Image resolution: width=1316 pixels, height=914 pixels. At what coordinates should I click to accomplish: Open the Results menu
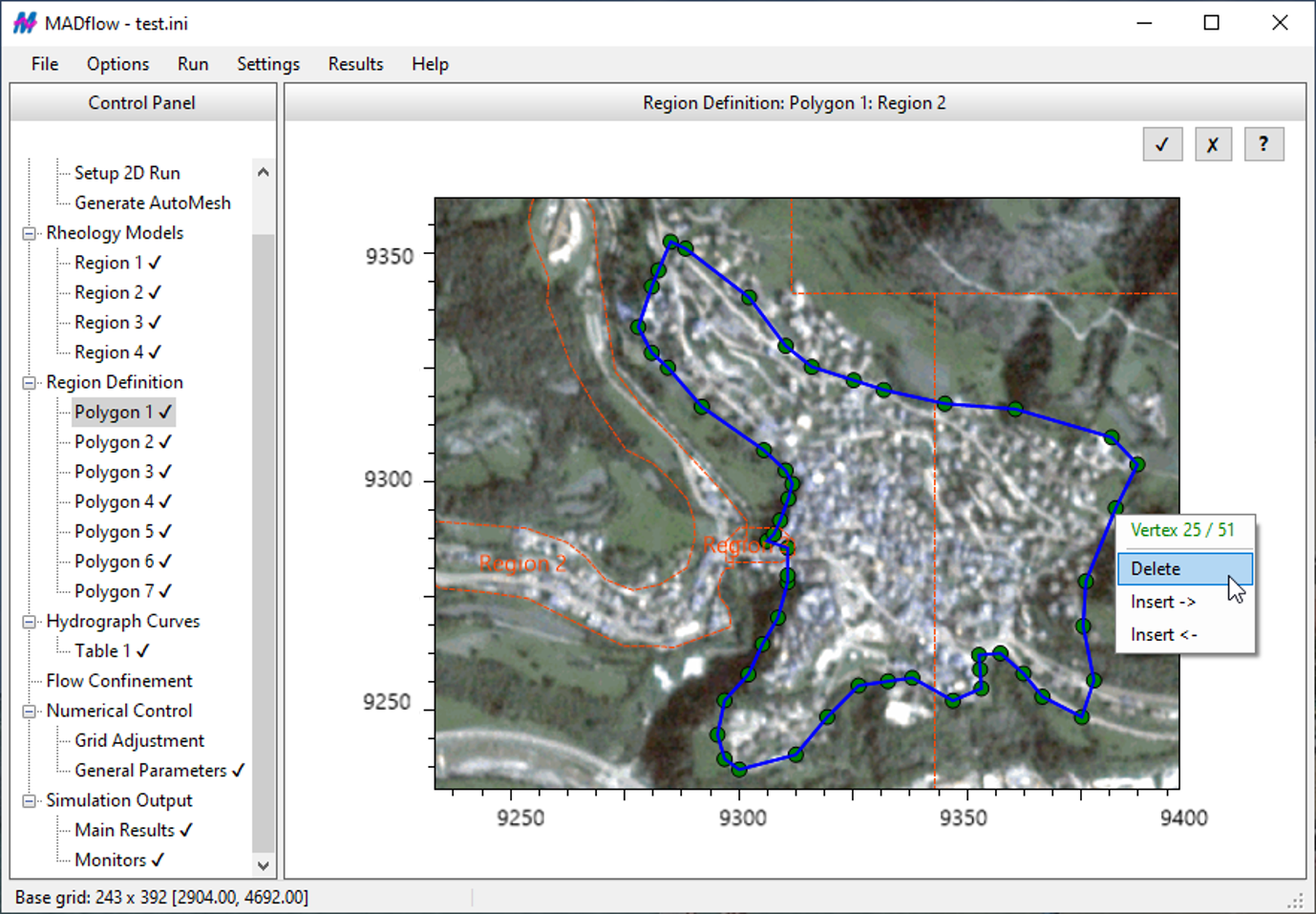pyautogui.click(x=355, y=64)
